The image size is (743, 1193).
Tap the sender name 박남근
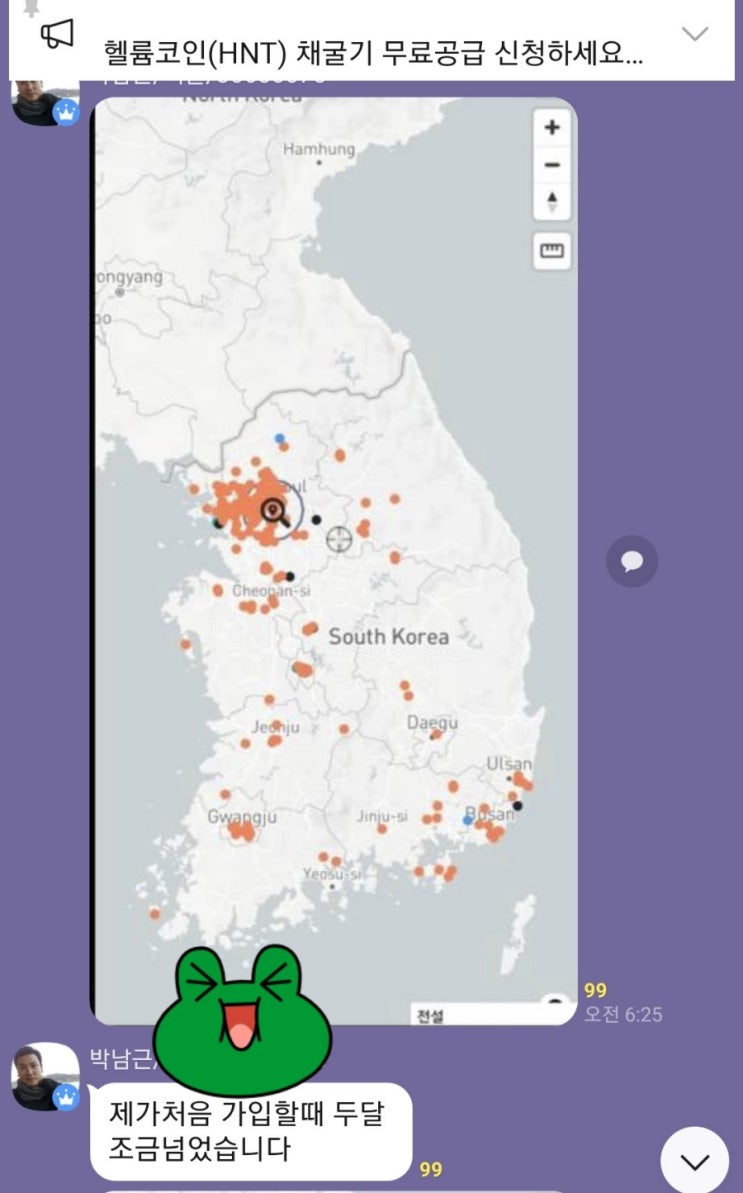click(x=122, y=1058)
